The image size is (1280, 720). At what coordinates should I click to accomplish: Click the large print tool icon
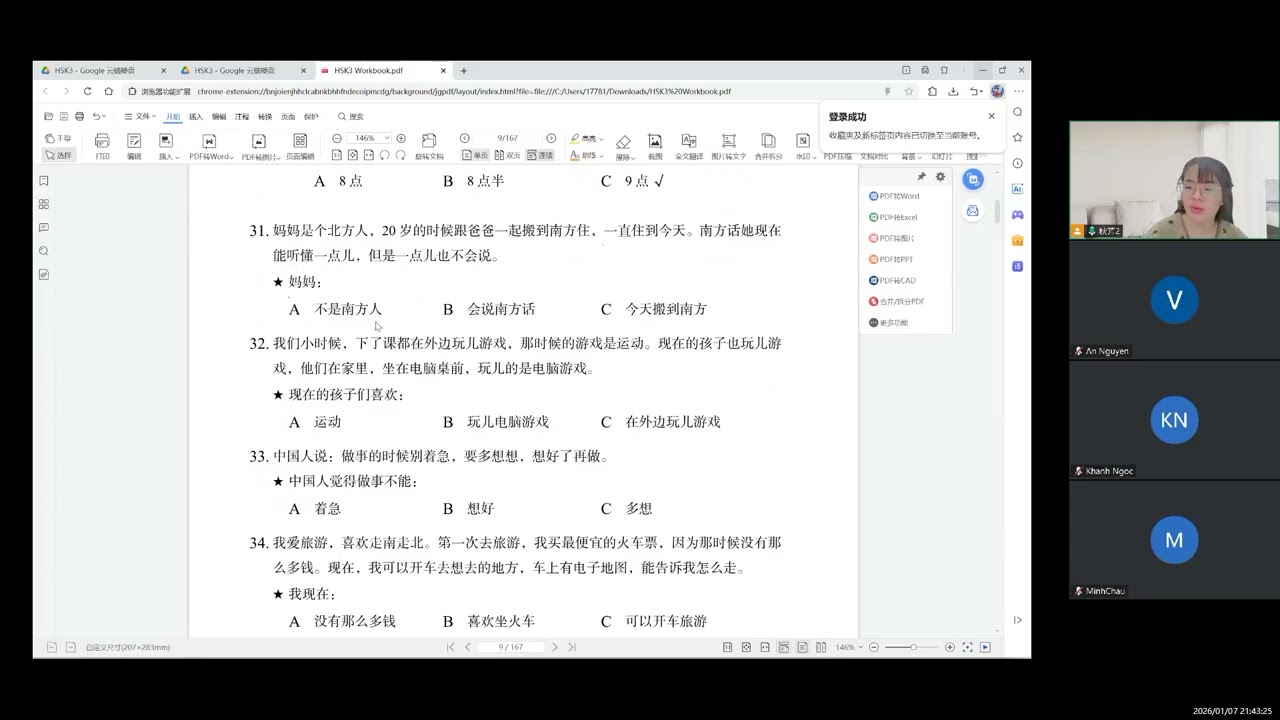click(x=102, y=145)
